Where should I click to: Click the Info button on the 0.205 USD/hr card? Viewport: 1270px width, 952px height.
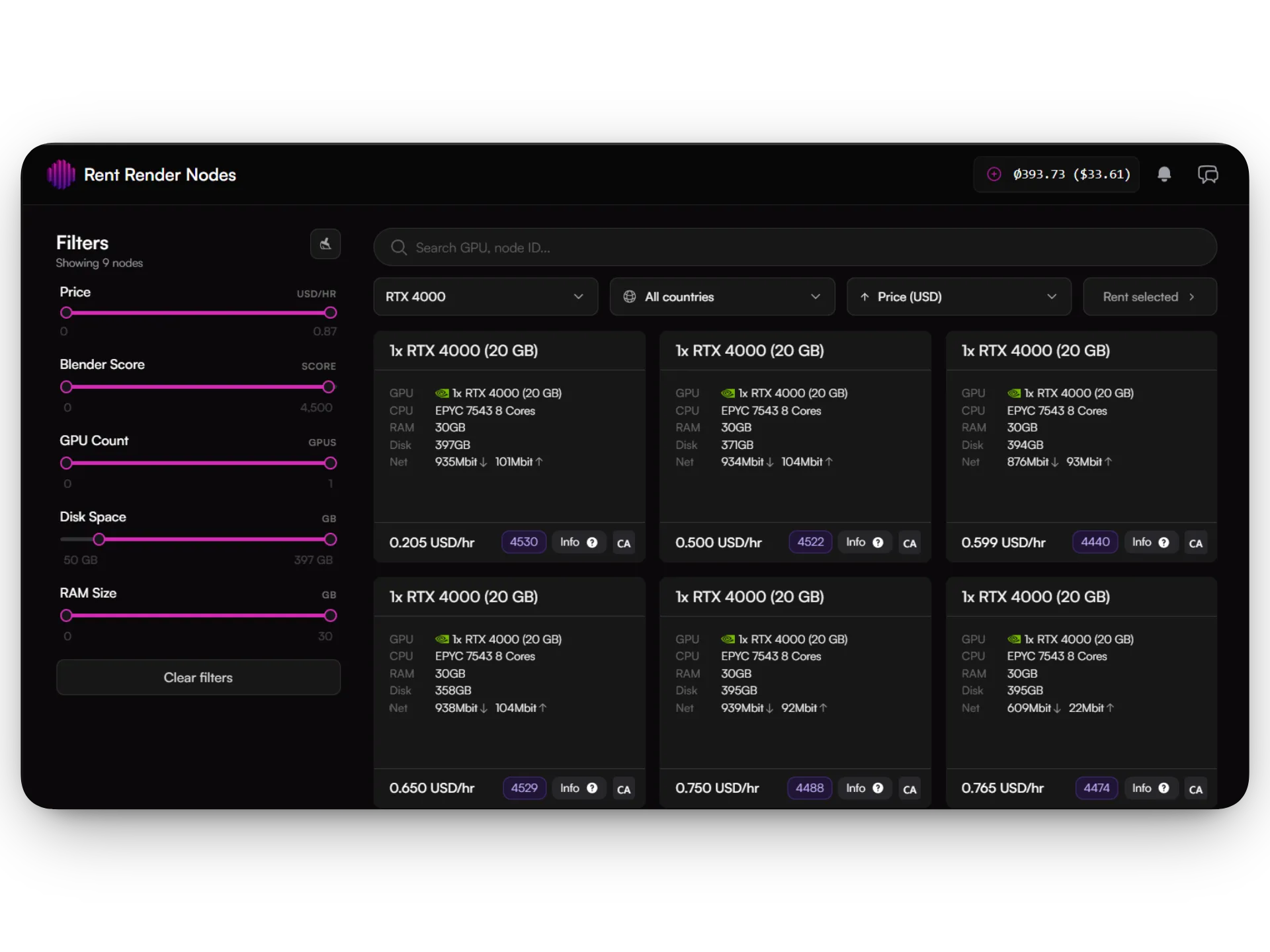pos(579,542)
